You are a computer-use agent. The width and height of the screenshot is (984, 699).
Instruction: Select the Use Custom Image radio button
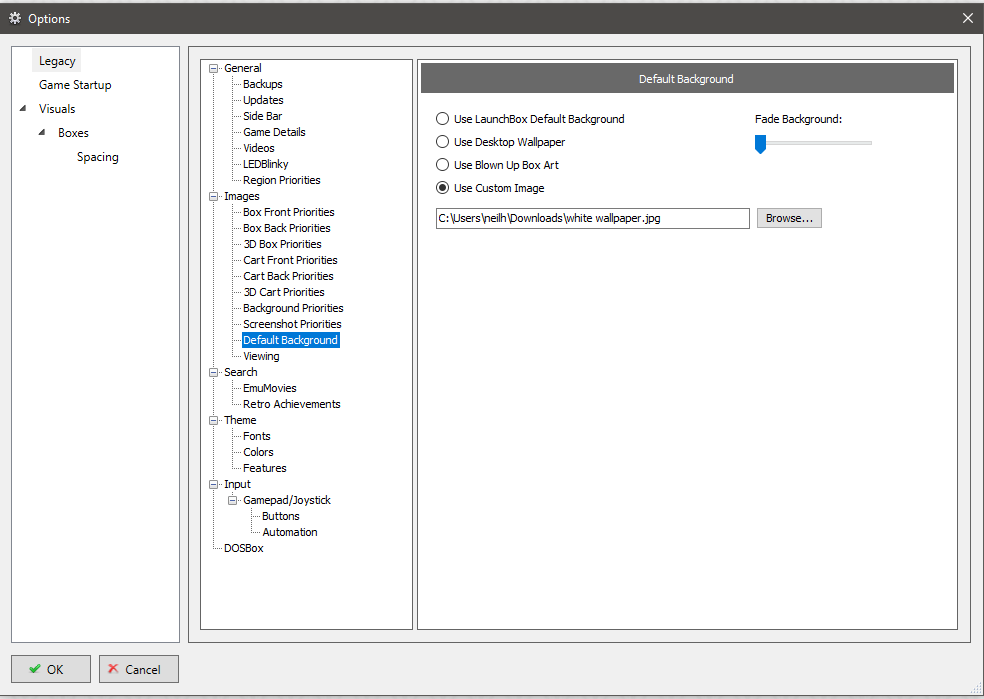tap(443, 188)
